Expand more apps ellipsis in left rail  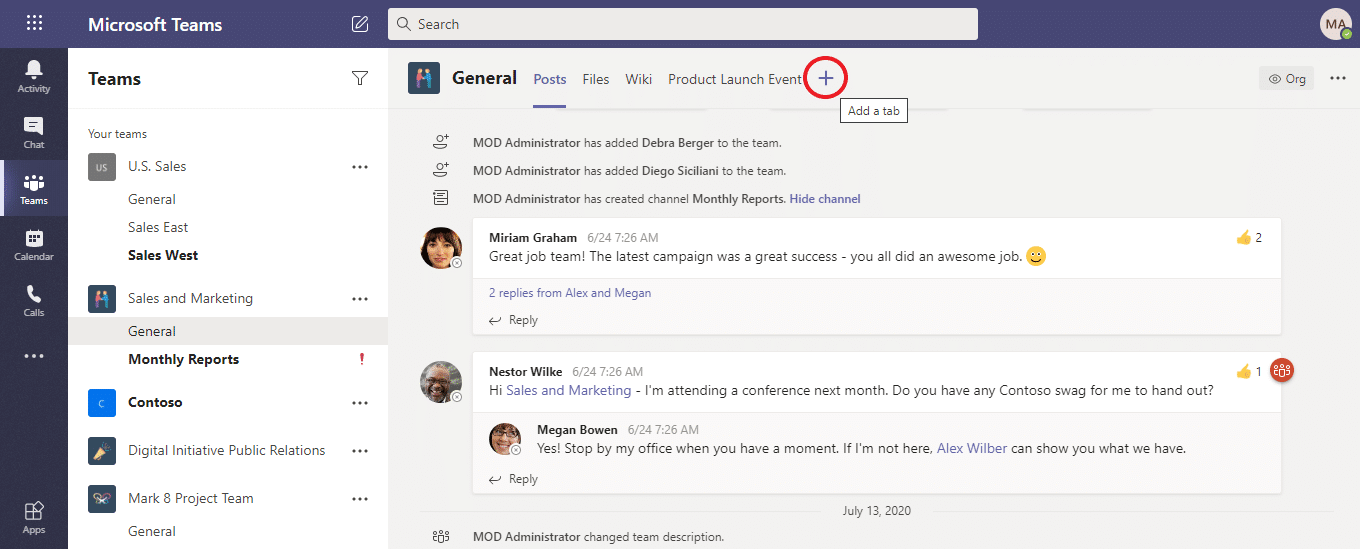34,356
